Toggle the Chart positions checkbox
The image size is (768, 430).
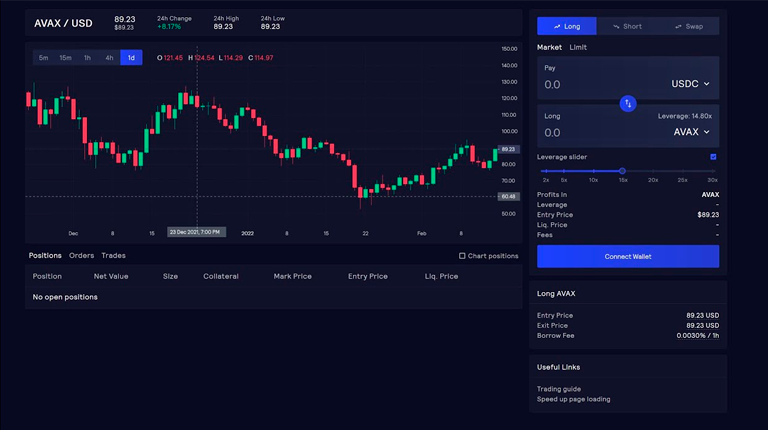(x=462, y=256)
